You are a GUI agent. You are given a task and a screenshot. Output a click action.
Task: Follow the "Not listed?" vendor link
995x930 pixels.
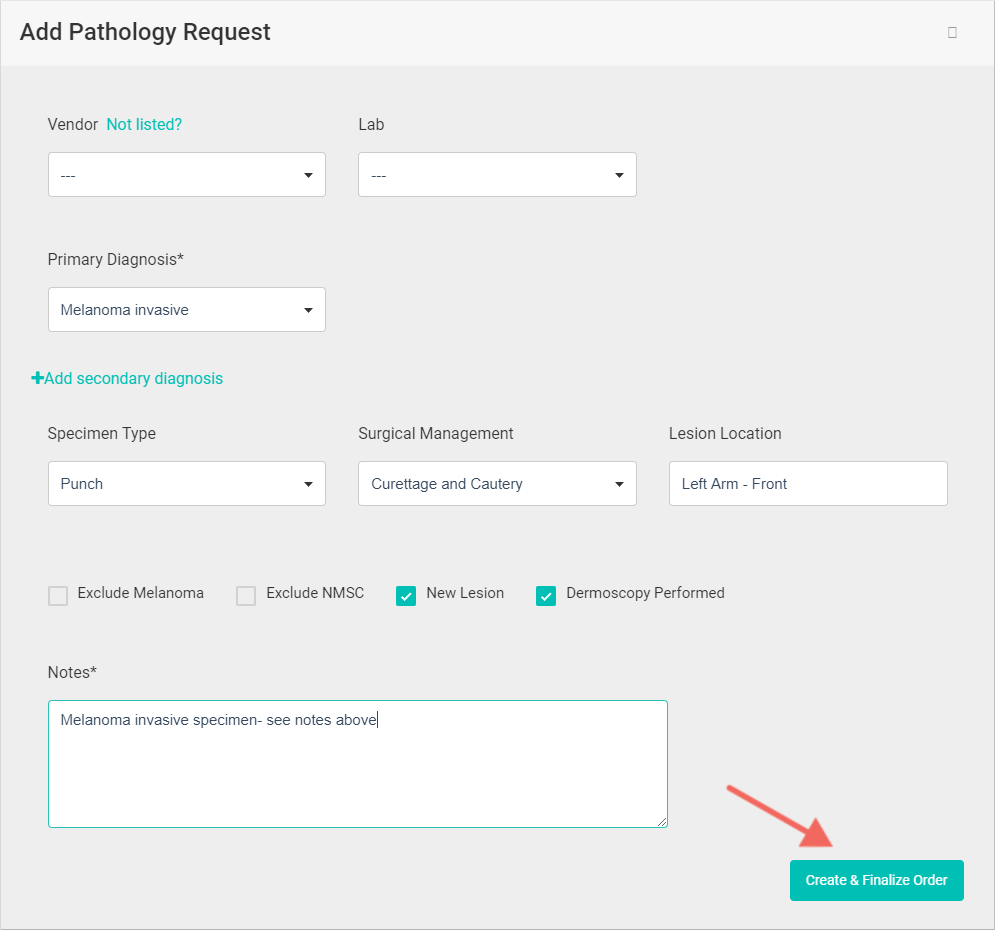tap(144, 125)
